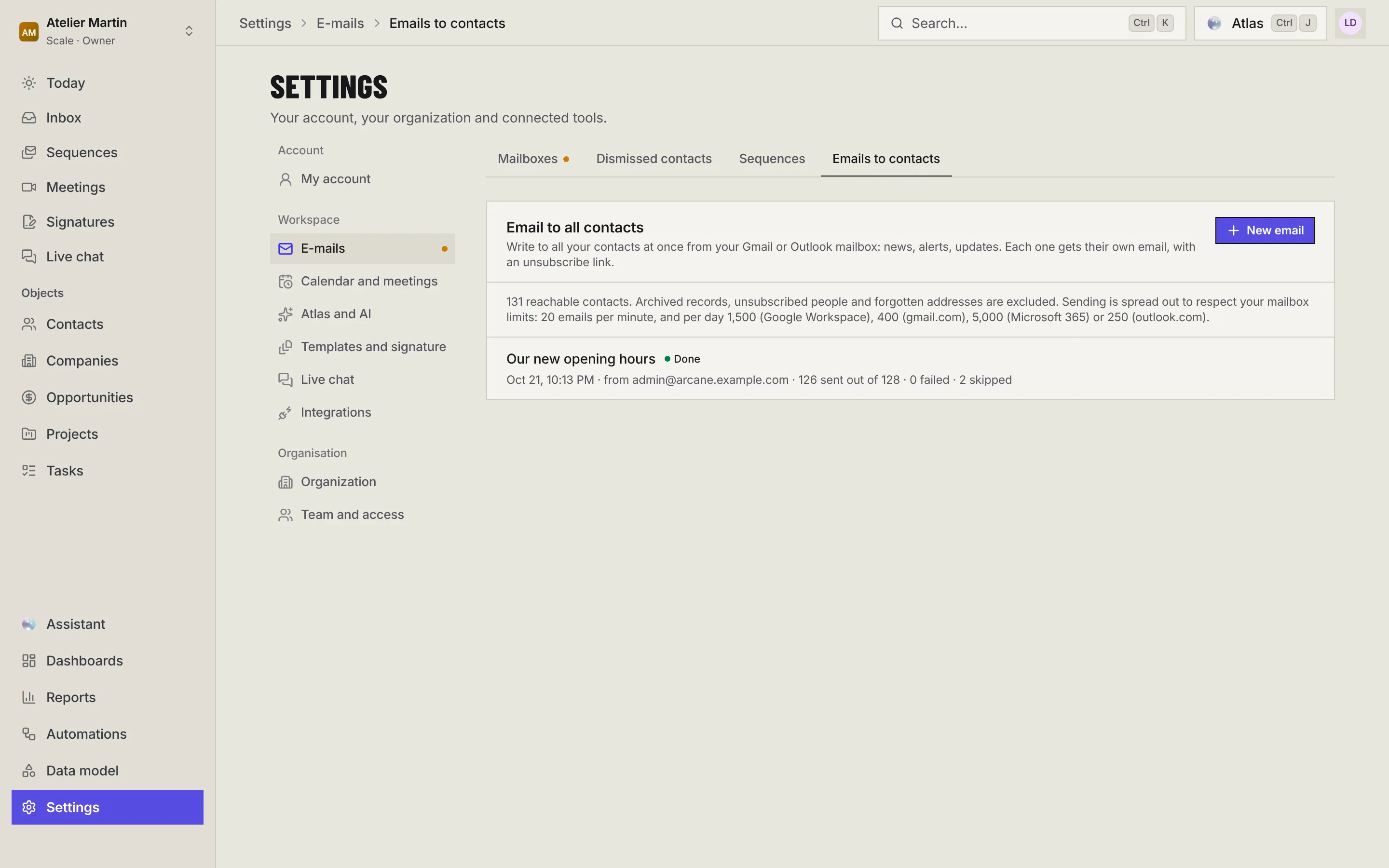Open Tasks checklist icon

pos(29,471)
